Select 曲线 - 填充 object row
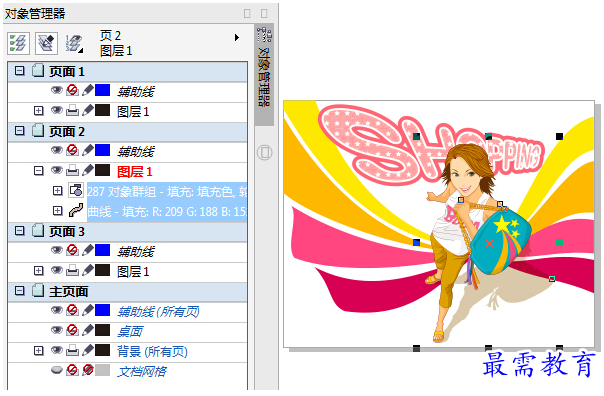 coord(167,211)
